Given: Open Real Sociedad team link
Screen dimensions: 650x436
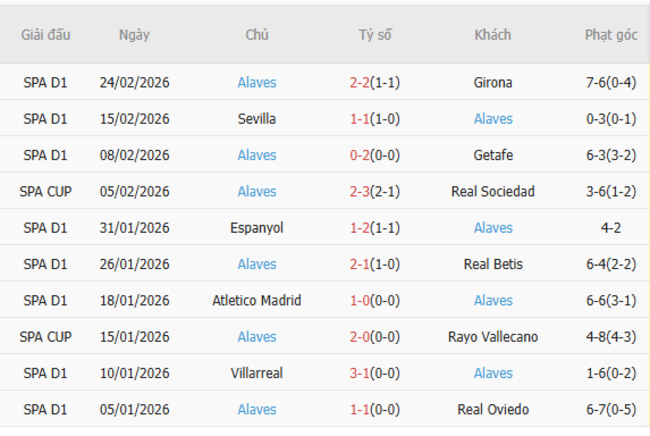Looking at the screenshot, I should pos(493,191).
